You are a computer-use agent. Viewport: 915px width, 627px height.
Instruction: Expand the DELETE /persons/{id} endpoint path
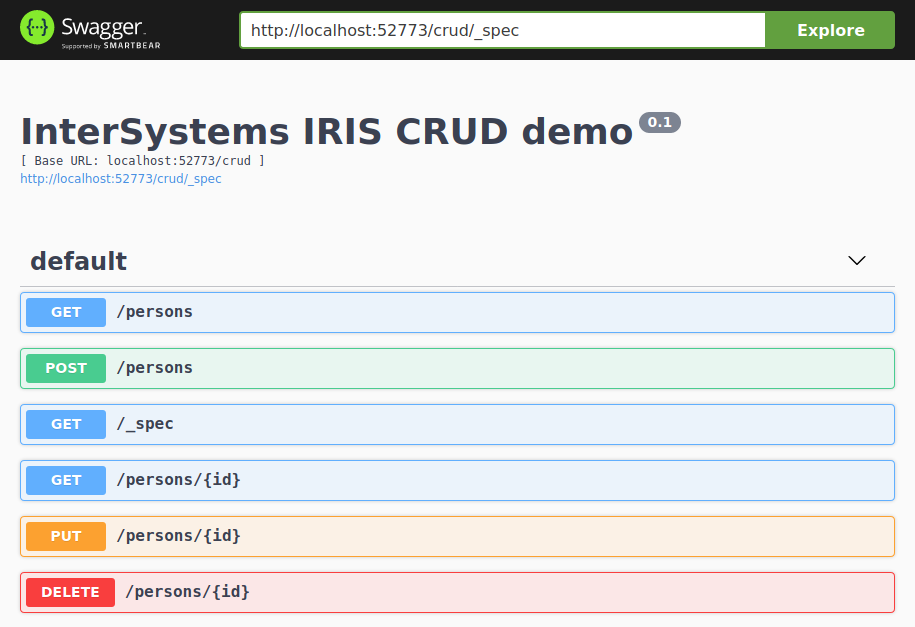187,592
